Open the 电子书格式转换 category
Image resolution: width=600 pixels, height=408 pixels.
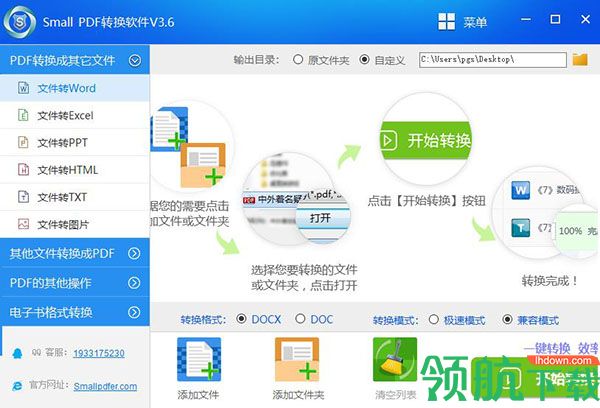(x=75, y=312)
